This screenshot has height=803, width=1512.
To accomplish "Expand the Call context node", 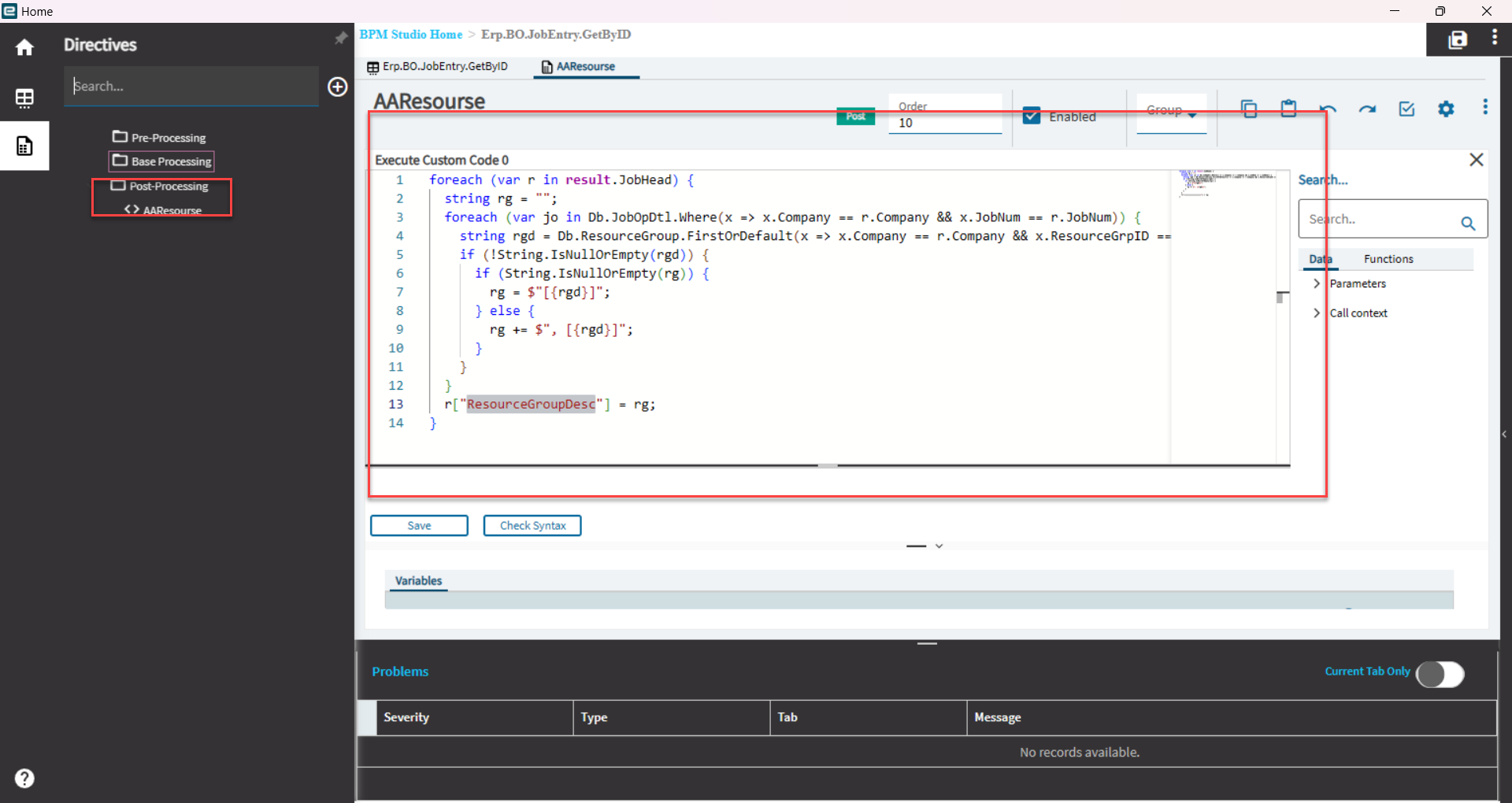I will 1317,313.
